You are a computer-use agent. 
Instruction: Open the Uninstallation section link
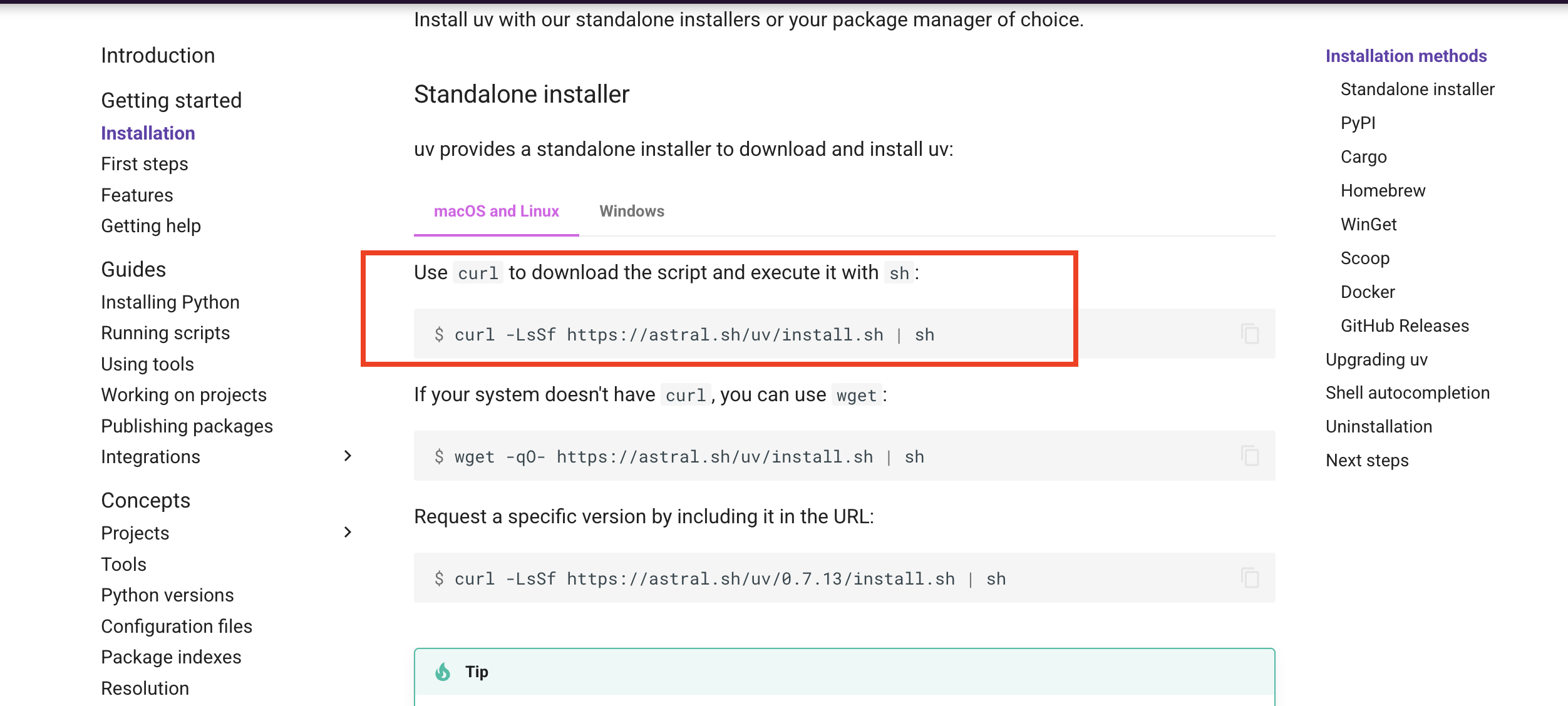point(1378,426)
